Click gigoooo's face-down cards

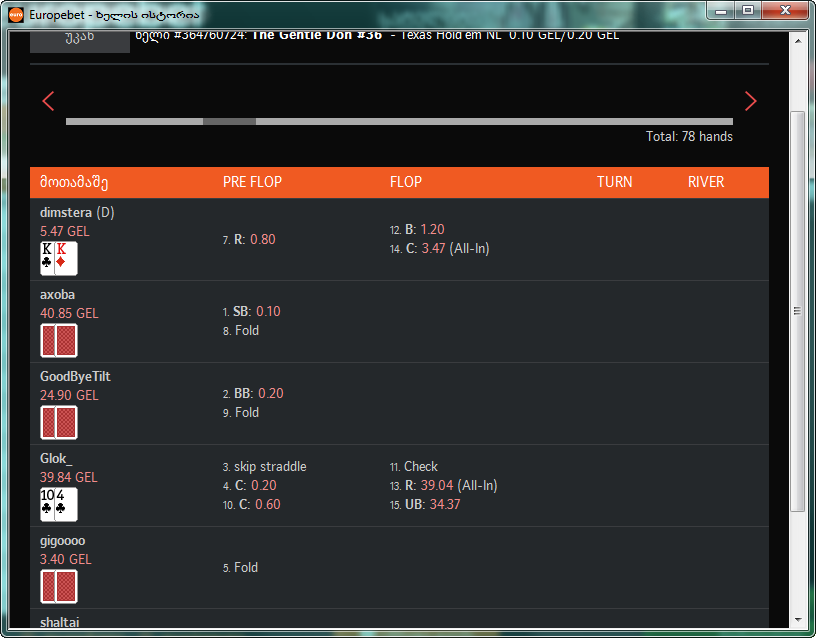[x=59, y=586]
